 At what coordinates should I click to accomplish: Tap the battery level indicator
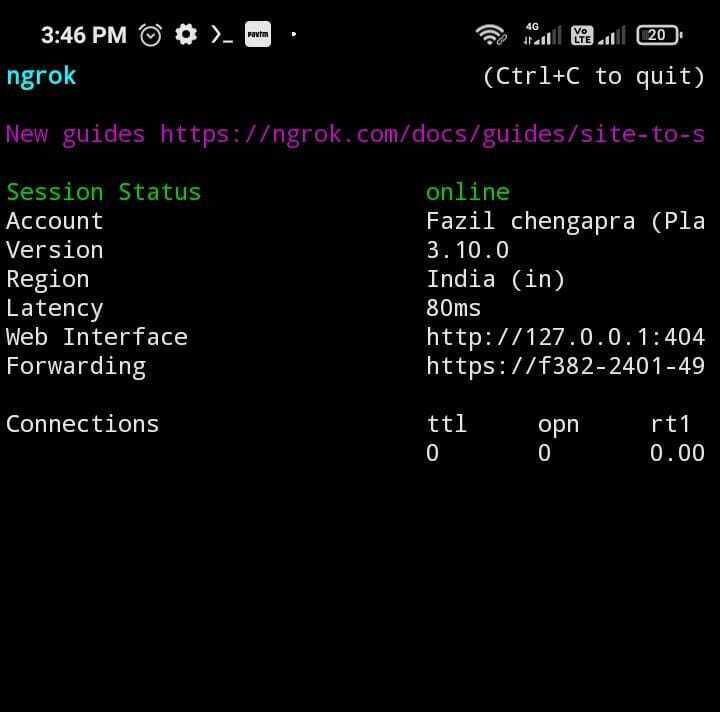[x=658, y=35]
